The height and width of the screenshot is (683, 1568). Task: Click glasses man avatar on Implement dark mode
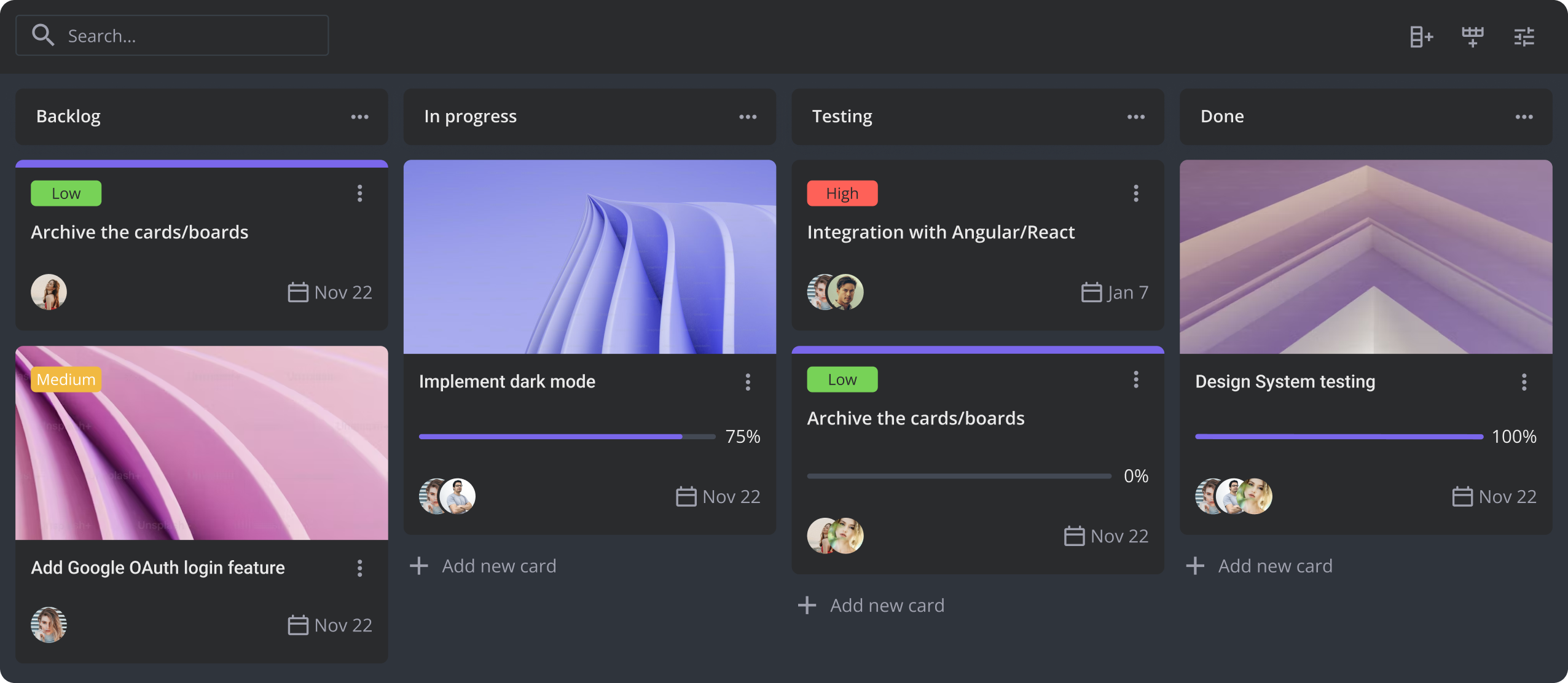coord(458,496)
